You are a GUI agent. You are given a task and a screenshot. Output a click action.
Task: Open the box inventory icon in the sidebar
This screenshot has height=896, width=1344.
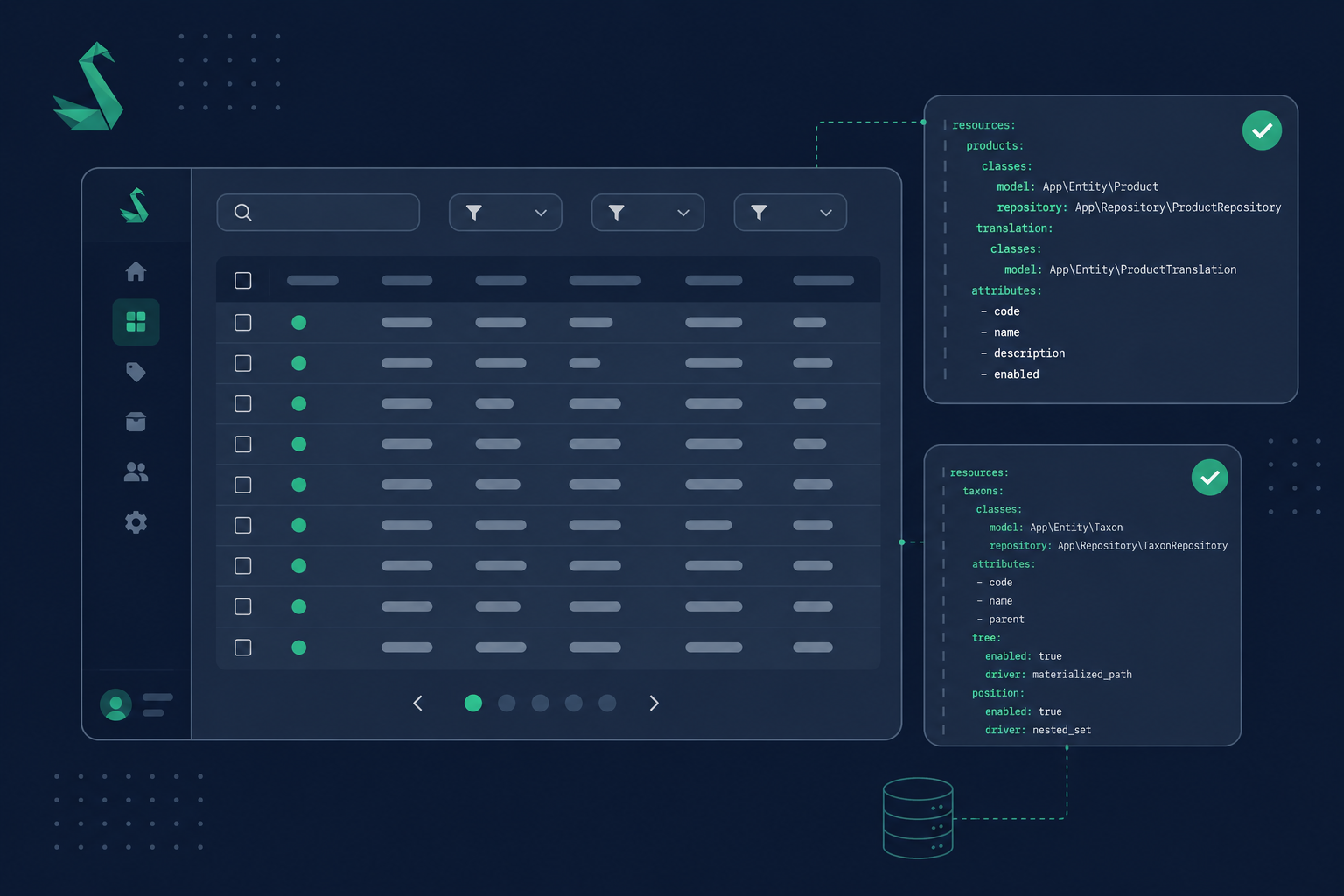[x=136, y=422]
